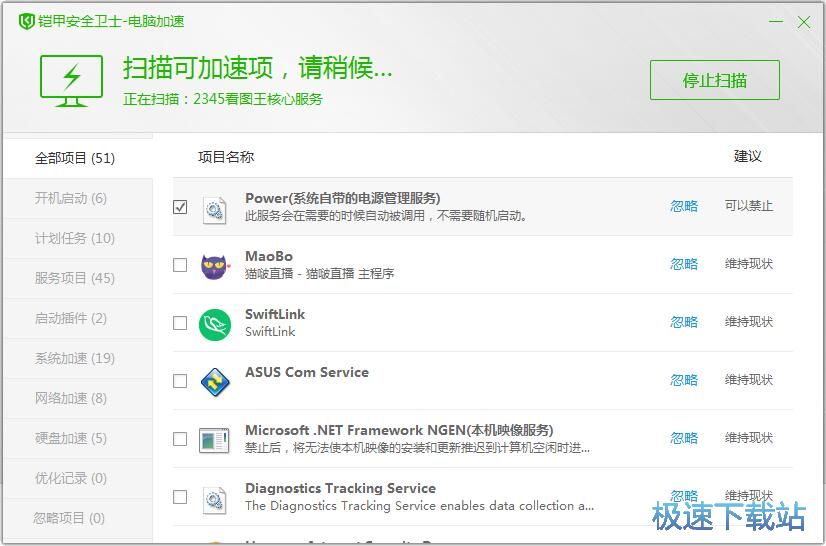Viewport: 826px width, 546px height.
Task: Click the ASUS Com Service diamond icon
Action: tap(215, 382)
